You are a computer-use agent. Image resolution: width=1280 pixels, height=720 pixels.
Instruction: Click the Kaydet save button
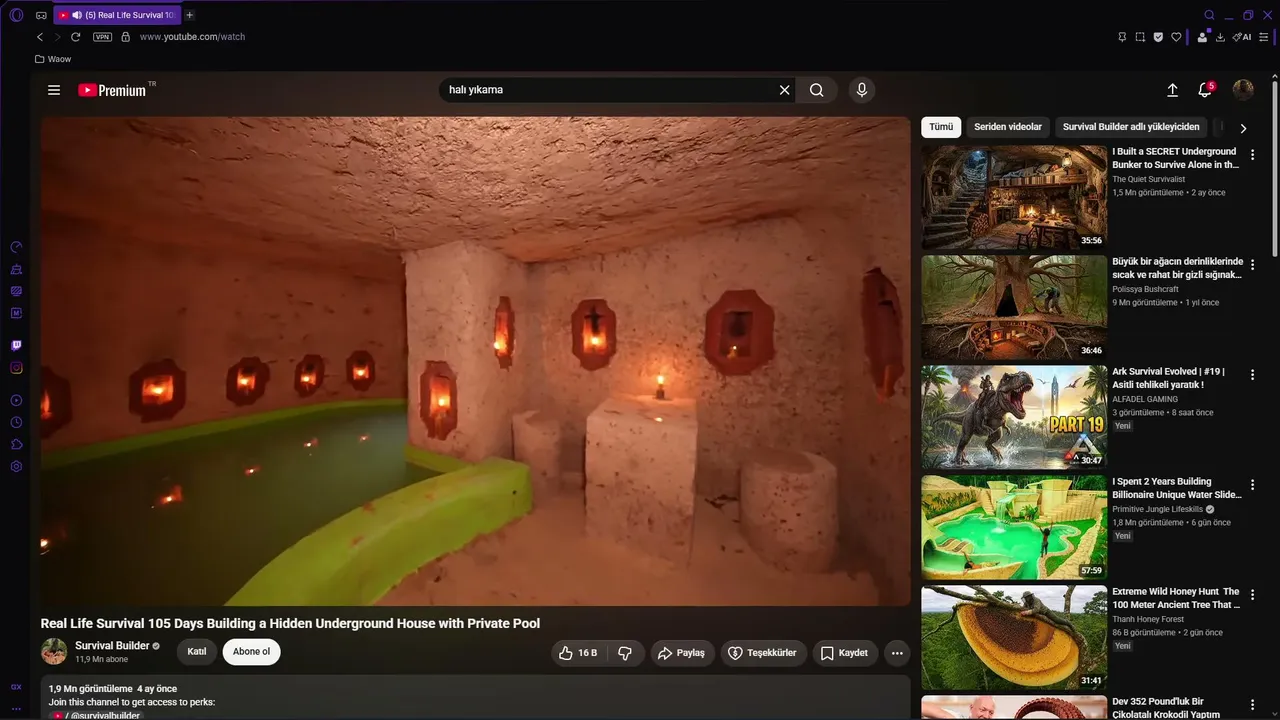pyautogui.click(x=845, y=653)
